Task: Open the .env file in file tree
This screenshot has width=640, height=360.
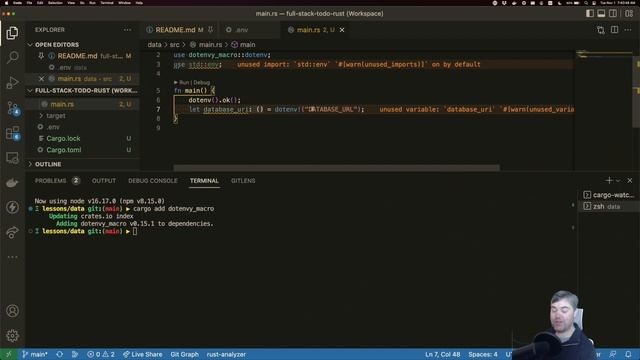Action: [53, 127]
